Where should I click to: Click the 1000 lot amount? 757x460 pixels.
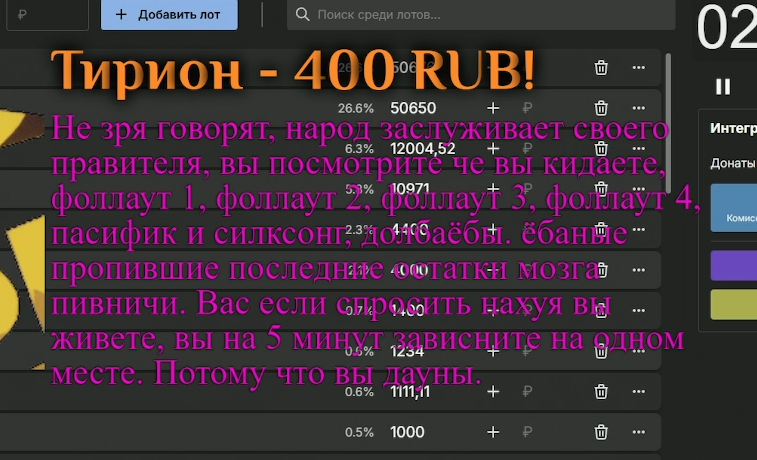point(407,432)
